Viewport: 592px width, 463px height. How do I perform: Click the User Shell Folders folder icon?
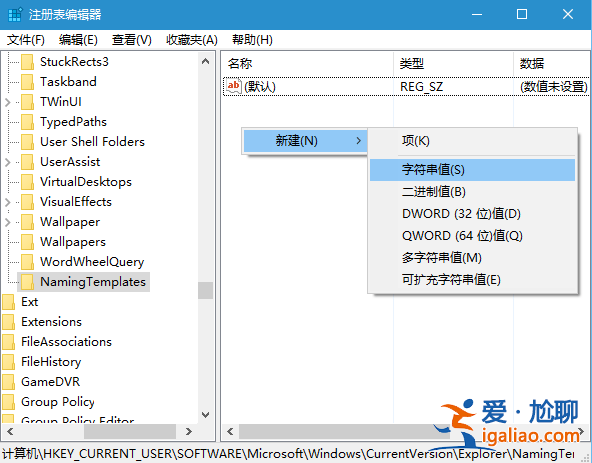(x=28, y=142)
